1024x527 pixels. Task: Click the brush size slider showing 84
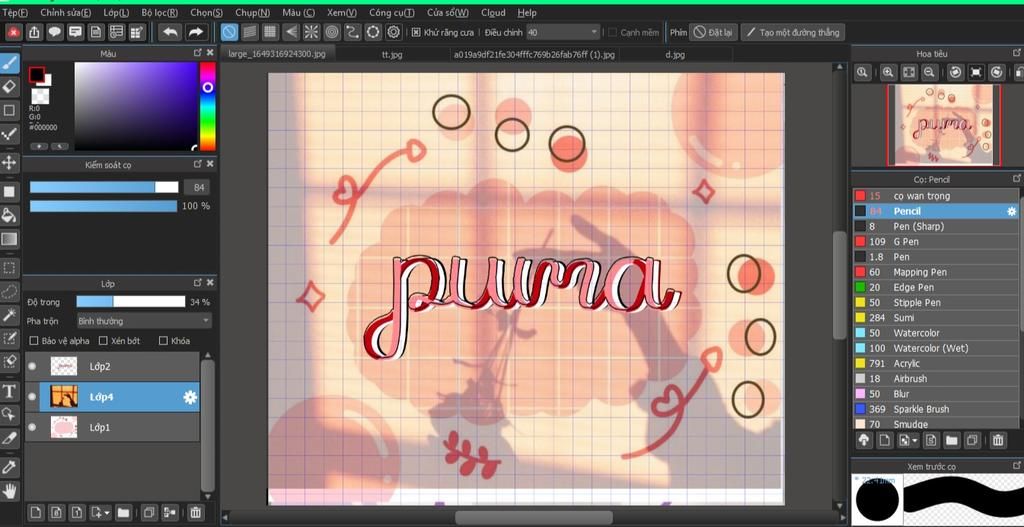[x=104, y=187]
